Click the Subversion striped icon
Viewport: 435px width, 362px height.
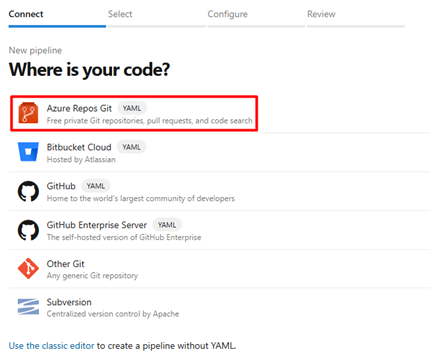pyautogui.click(x=28, y=307)
